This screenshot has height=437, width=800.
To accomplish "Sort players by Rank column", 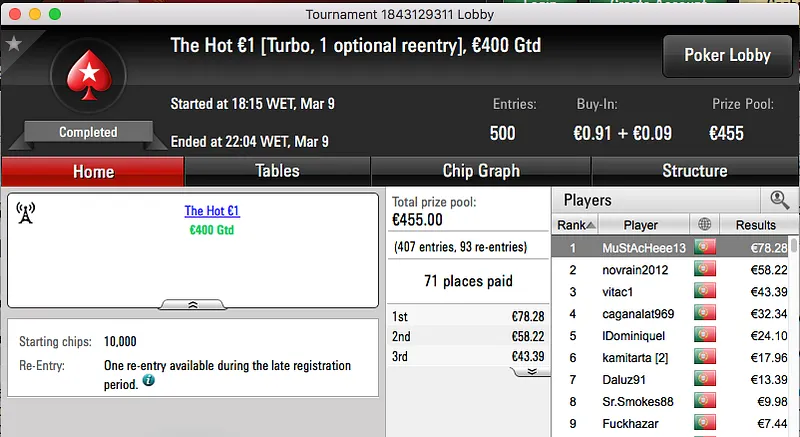I will pos(576,225).
